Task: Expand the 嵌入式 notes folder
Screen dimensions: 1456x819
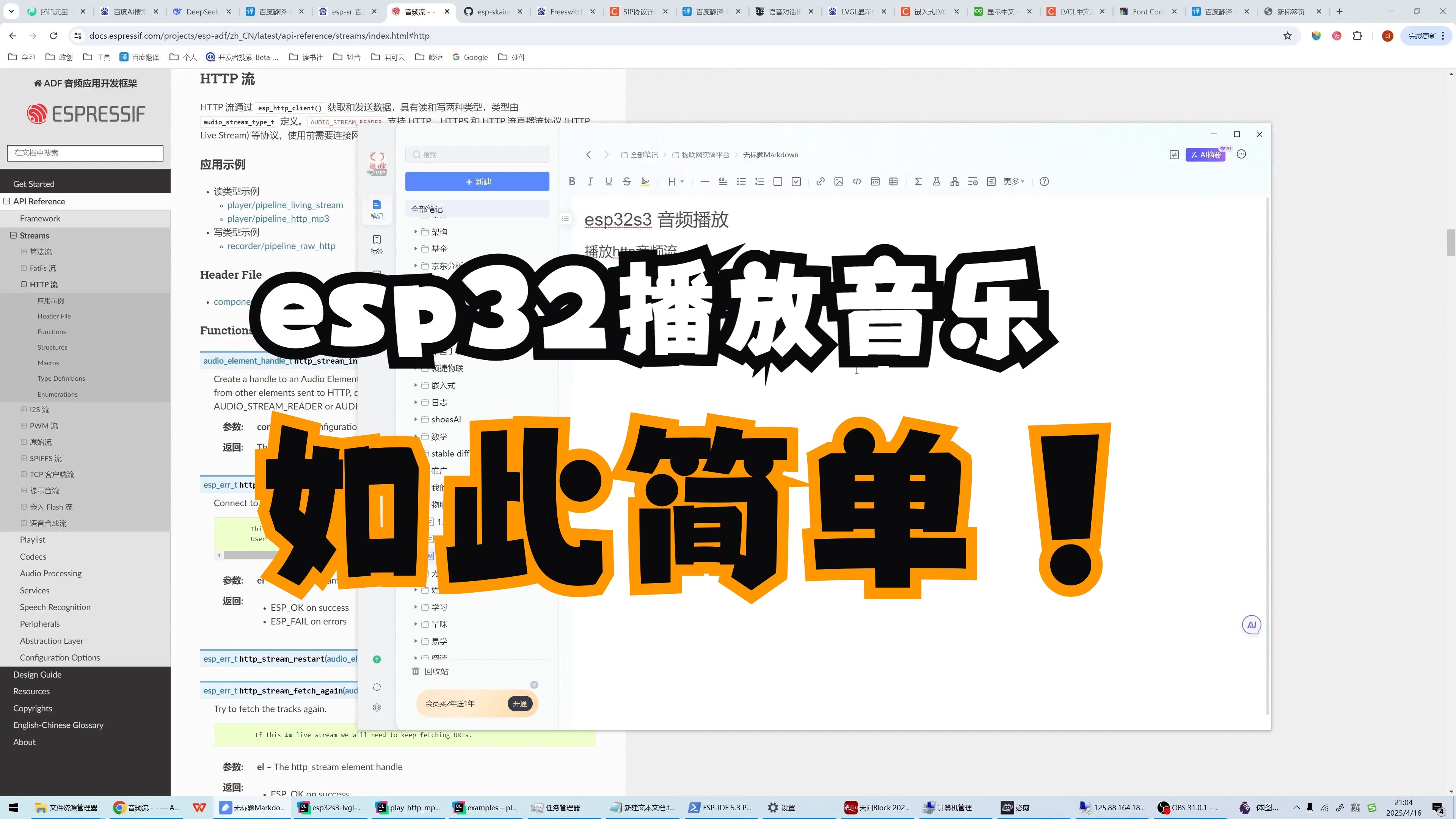Action: click(x=416, y=386)
